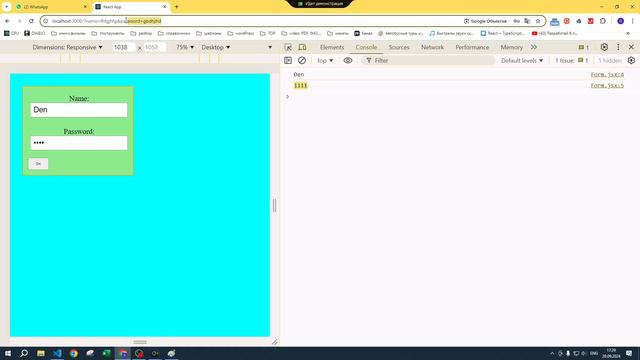Open File Explorer from taskbar
Screen dimensions: 640x360
41,353
